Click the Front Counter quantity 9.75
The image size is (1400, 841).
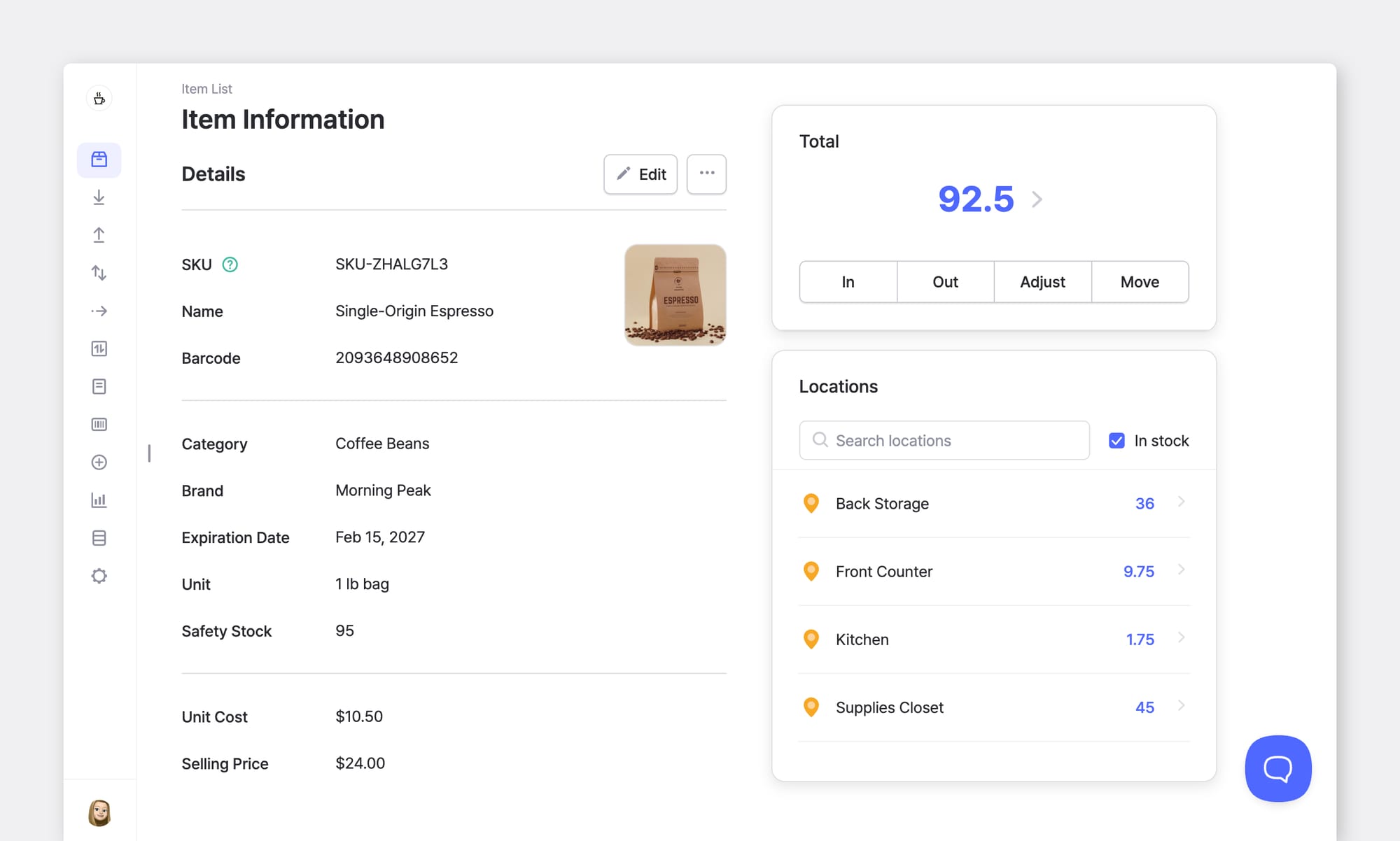[1139, 572]
